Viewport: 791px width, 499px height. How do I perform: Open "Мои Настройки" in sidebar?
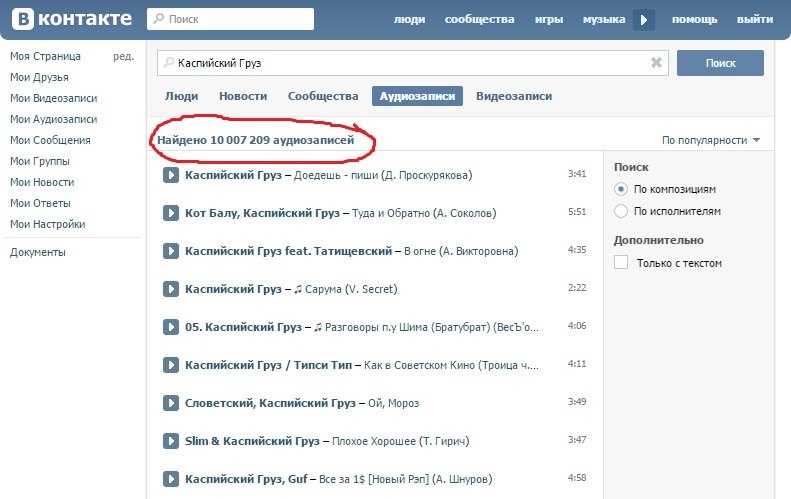coord(48,224)
